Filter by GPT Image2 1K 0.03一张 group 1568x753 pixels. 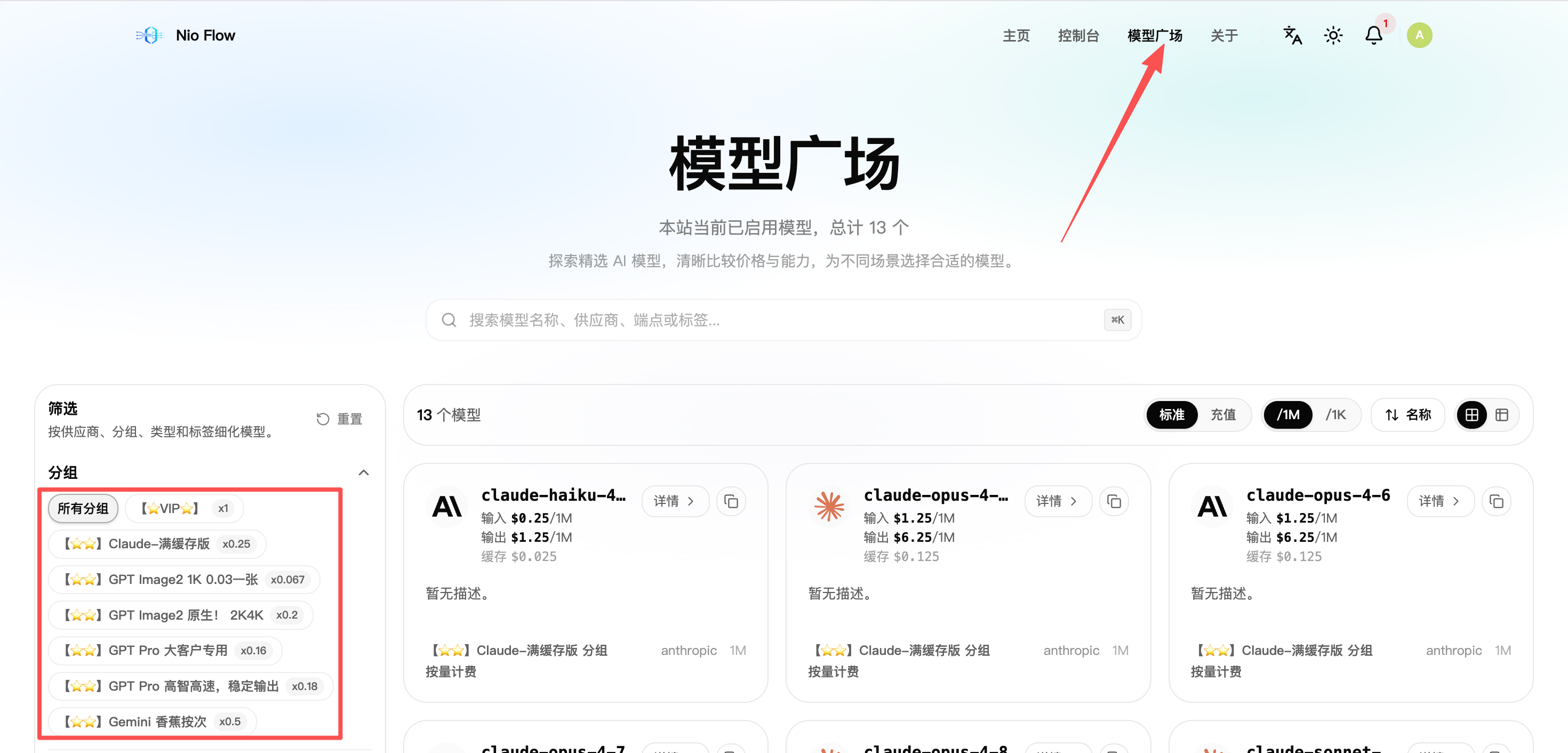[x=184, y=579]
